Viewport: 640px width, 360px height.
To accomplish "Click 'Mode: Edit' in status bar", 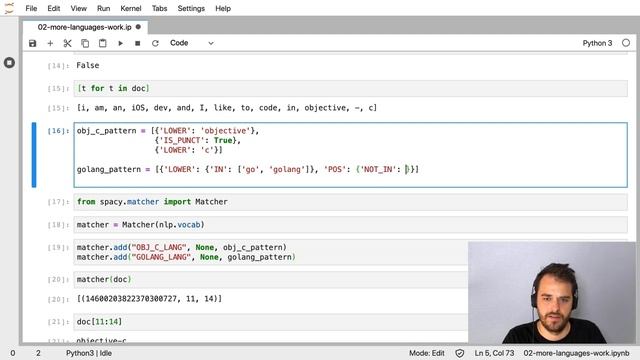I will (427, 353).
